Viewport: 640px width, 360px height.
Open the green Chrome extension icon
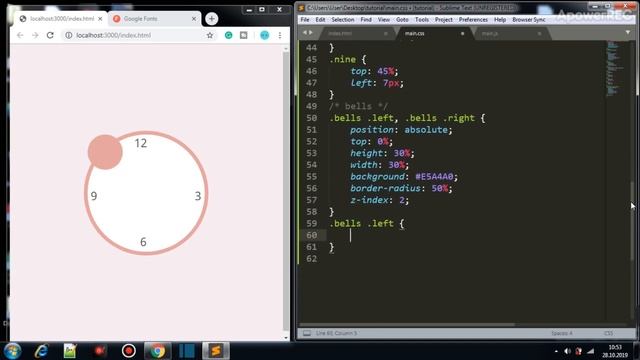point(229,36)
